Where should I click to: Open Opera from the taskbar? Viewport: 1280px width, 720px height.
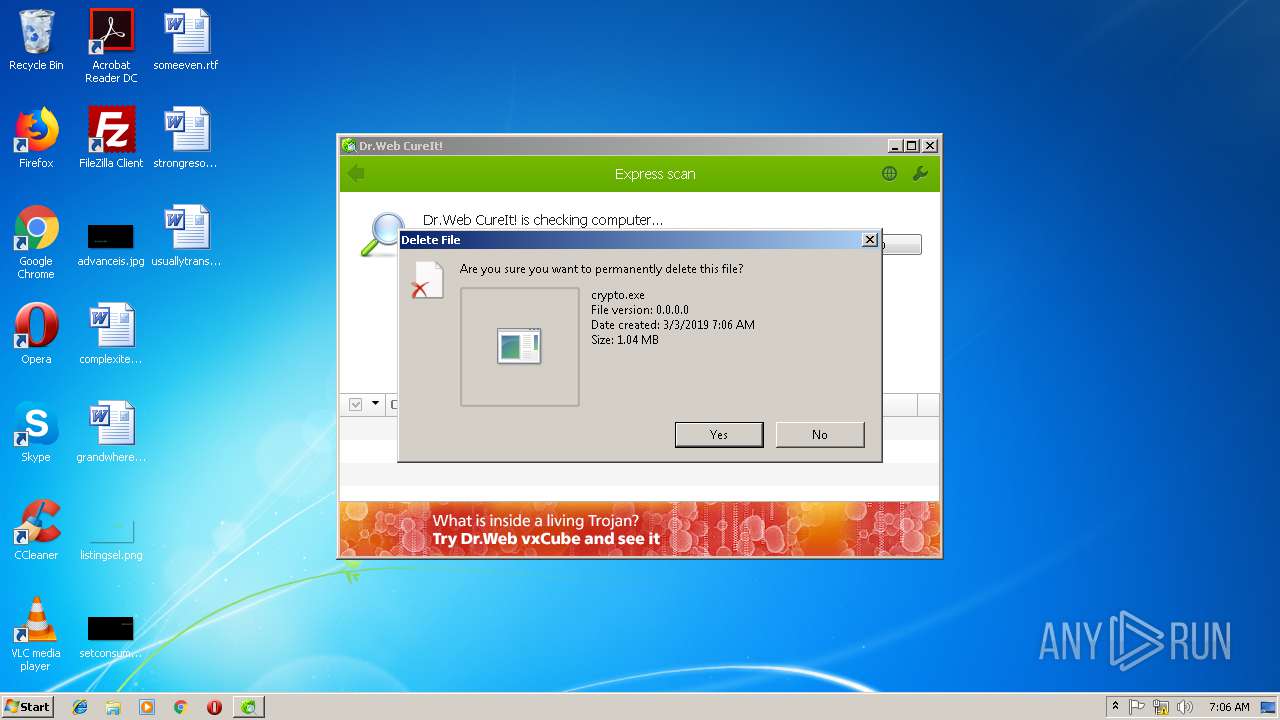point(214,707)
